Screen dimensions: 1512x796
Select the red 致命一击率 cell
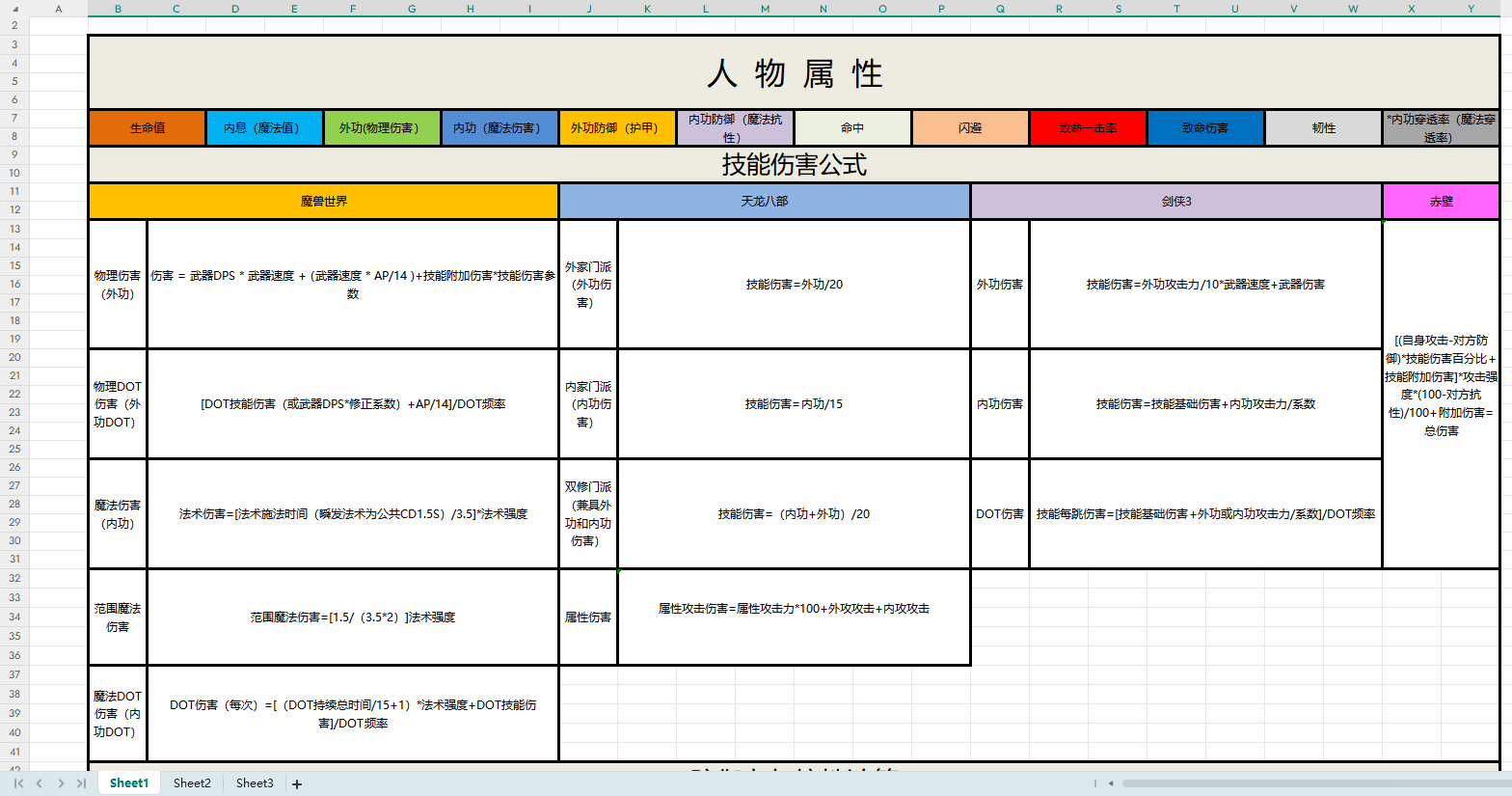(x=1088, y=127)
